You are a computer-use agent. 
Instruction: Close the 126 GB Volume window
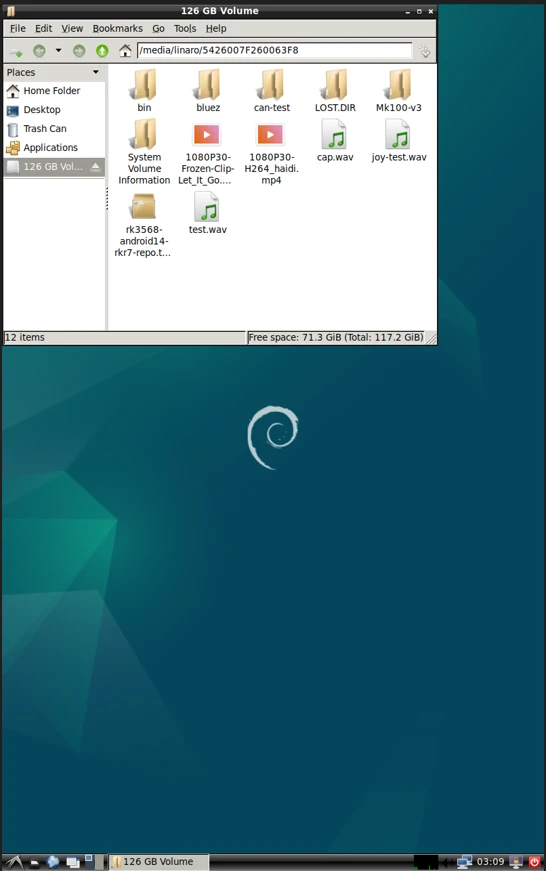pos(430,11)
